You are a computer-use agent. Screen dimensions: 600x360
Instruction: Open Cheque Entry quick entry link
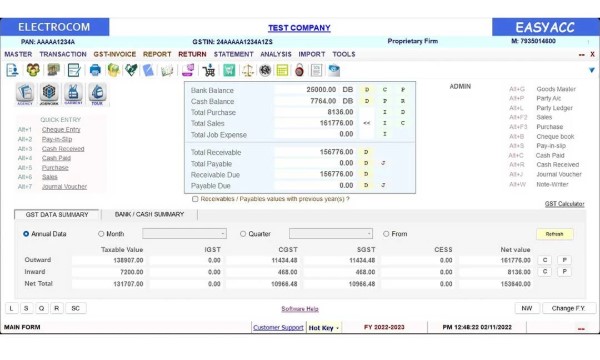point(61,130)
